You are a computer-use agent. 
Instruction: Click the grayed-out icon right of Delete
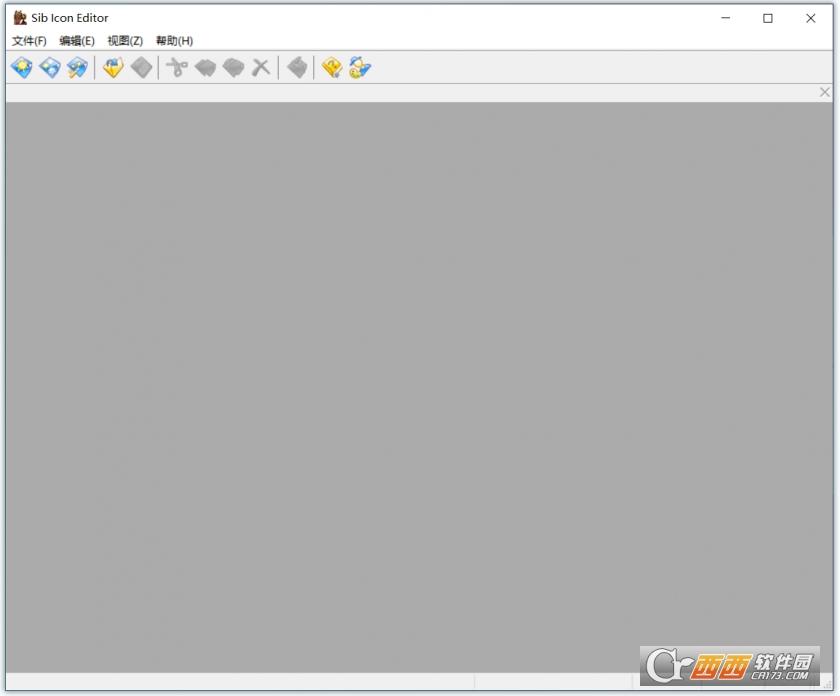click(296, 68)
